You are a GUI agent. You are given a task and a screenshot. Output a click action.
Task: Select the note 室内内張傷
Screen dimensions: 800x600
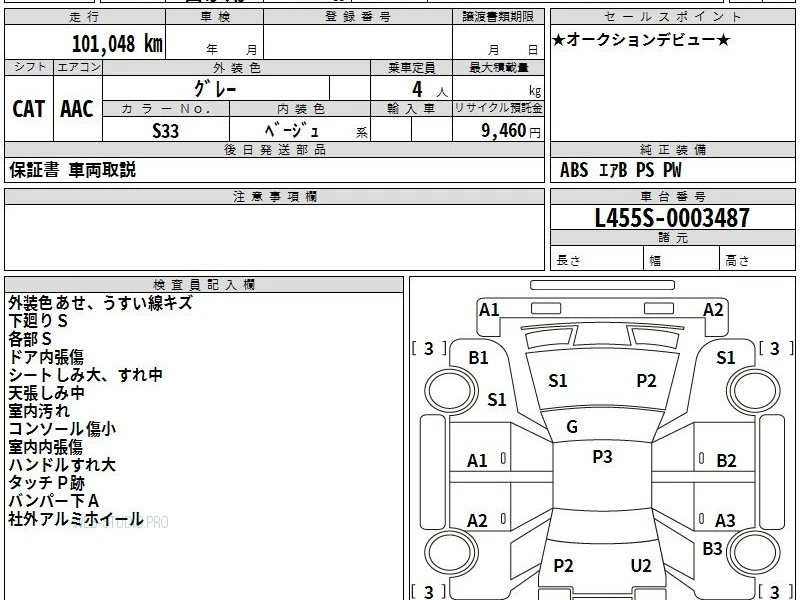point(45,447)
